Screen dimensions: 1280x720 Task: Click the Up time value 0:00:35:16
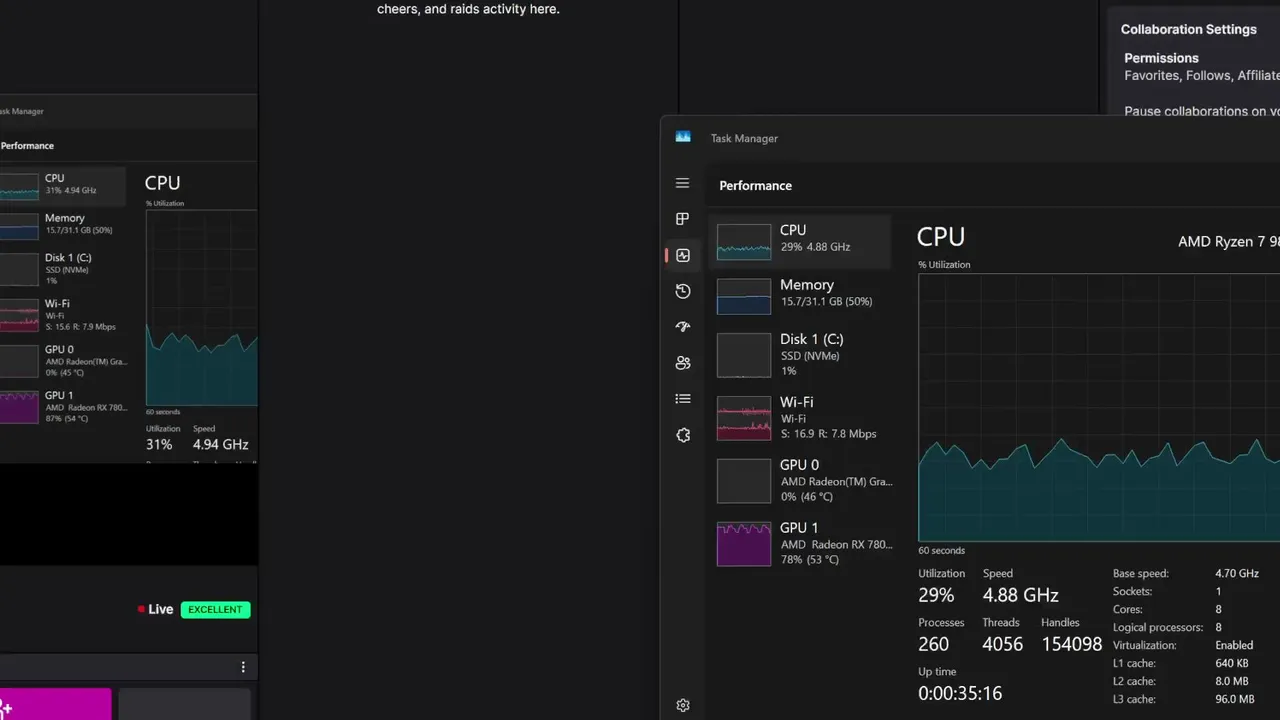pyautogui.click(x=960, y=693)
